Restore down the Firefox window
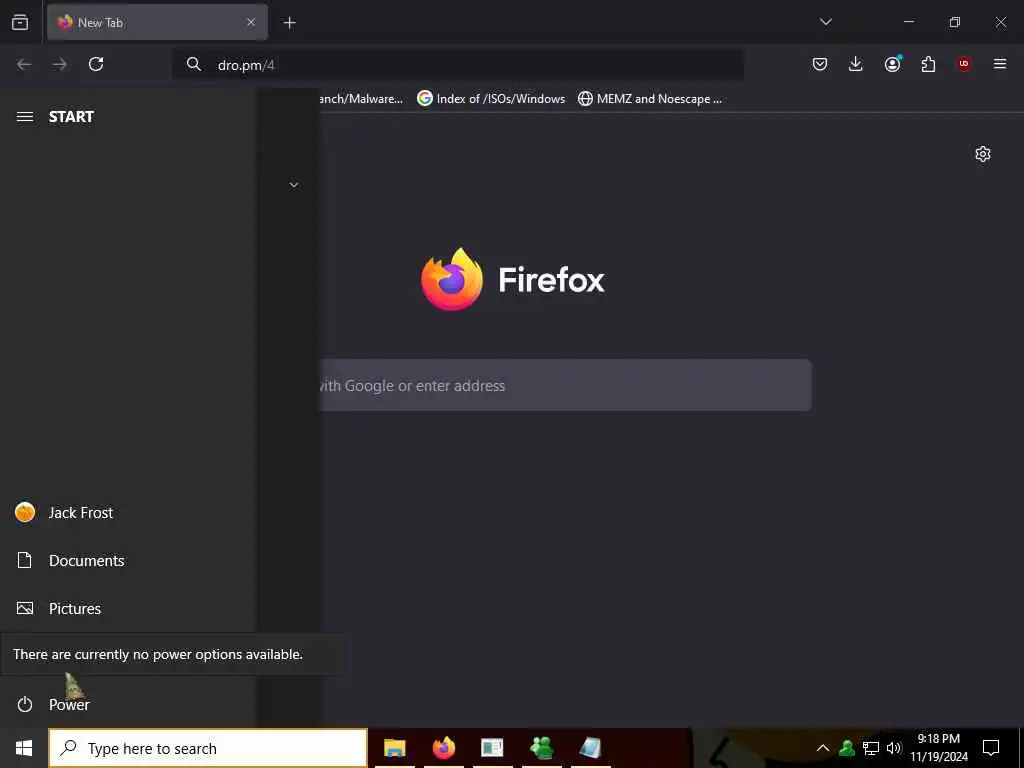1024x768 pixels. [955, 22]
